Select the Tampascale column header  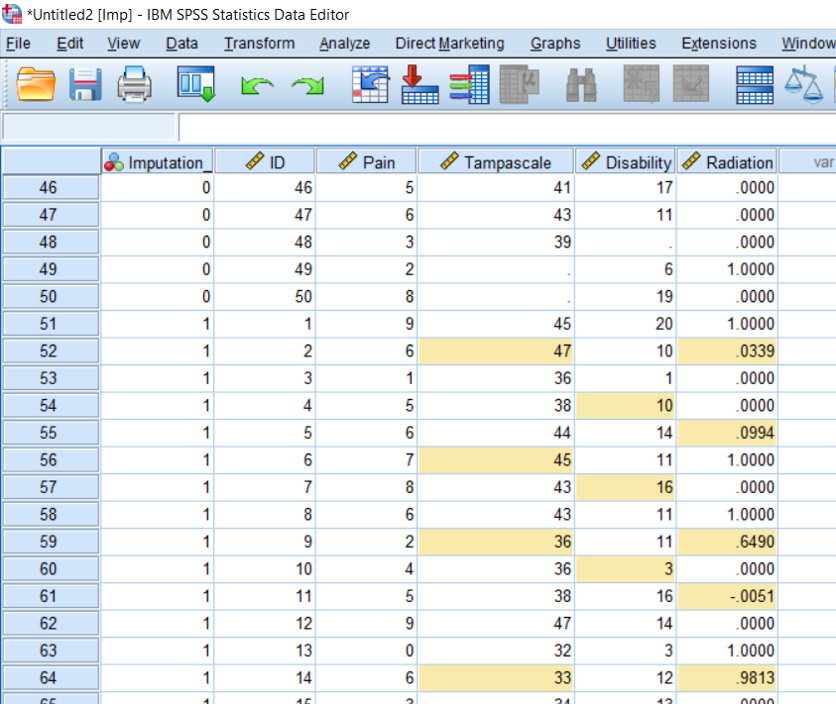point(496,162)
